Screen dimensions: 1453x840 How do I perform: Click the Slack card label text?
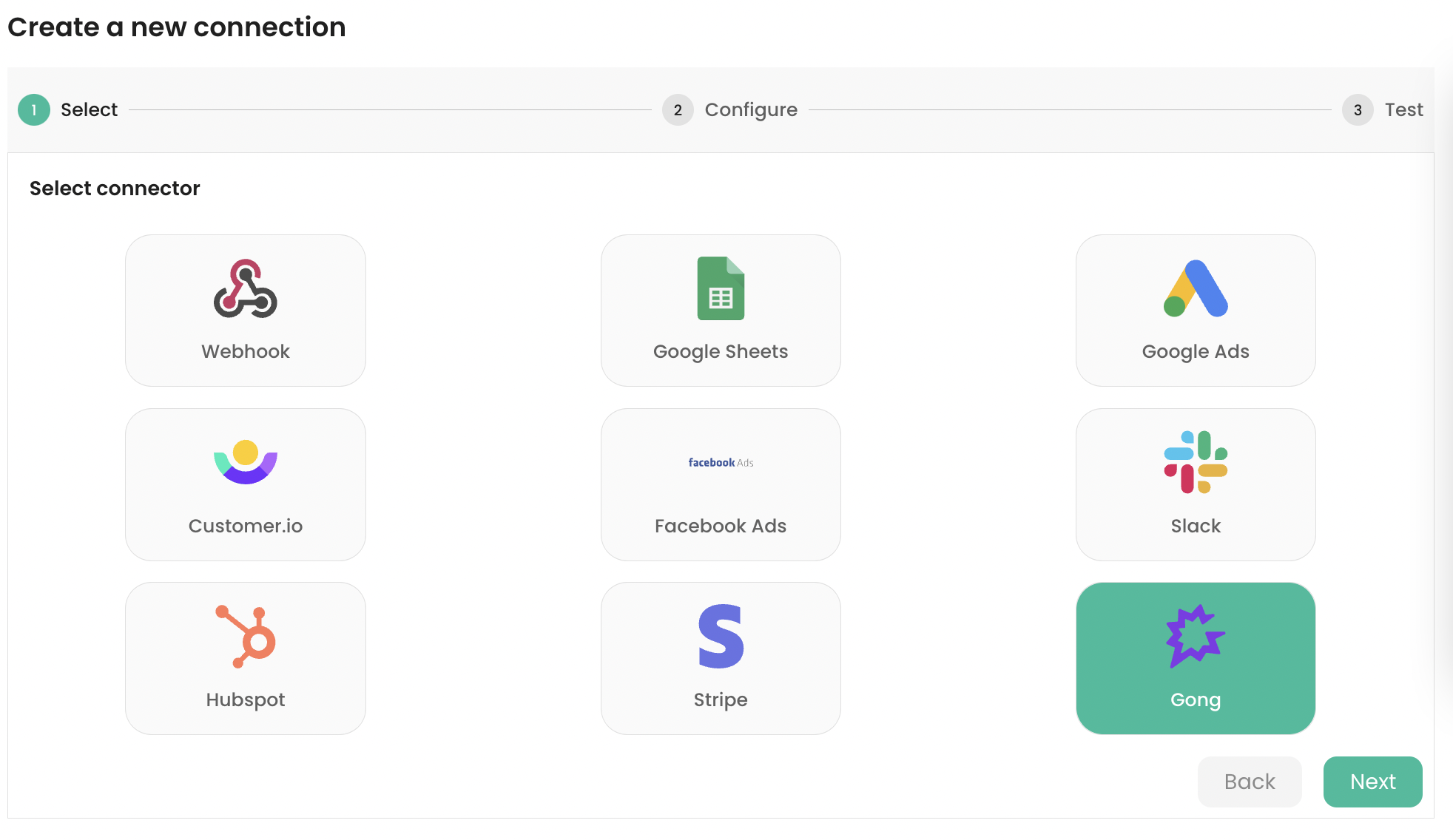point(1195,526)
